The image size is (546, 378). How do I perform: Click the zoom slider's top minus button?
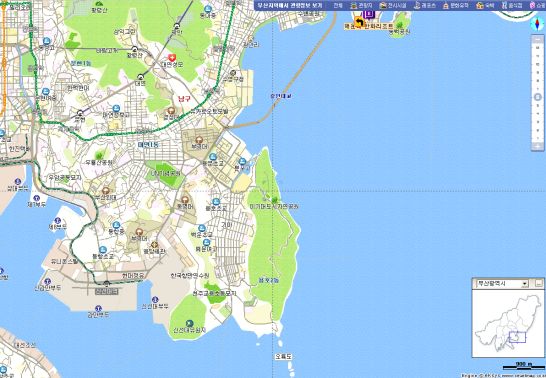pos(537,39)
